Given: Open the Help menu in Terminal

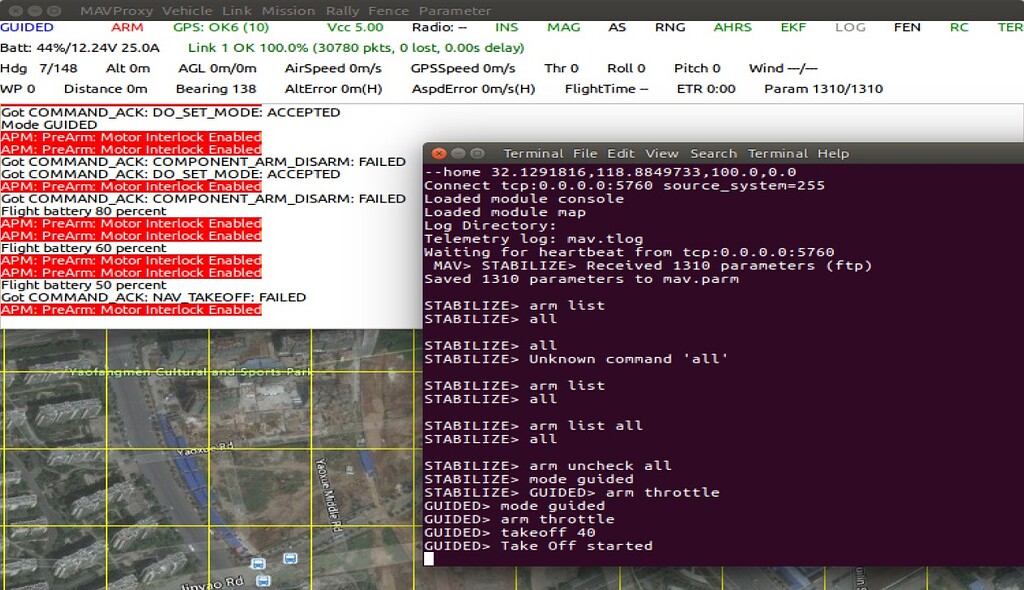Looking at the screenshot, I should point(833,153).
